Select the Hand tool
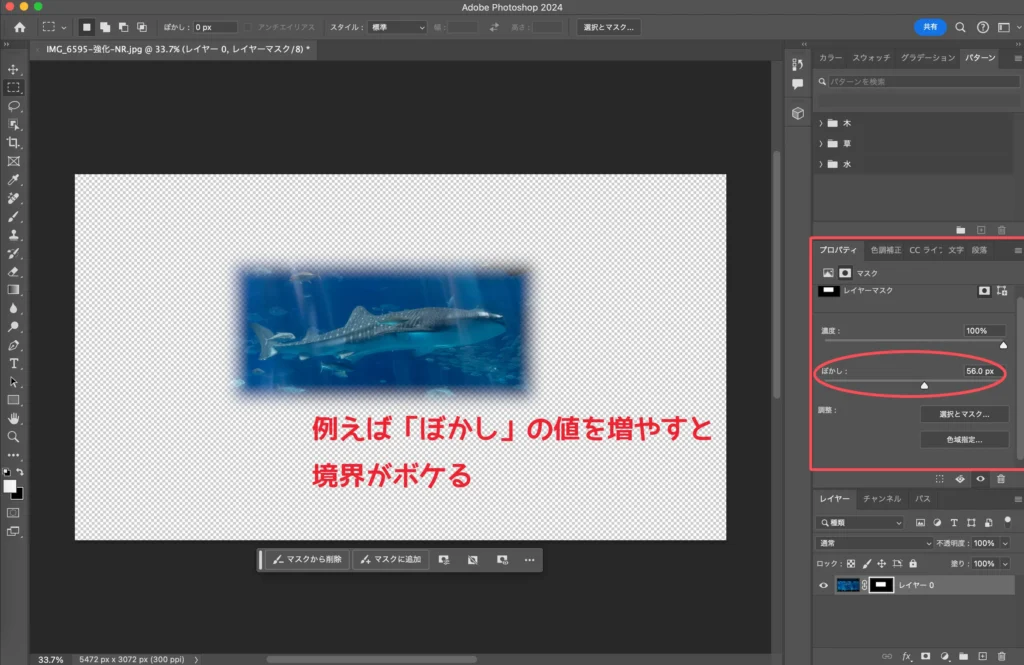This screenshot has height=665, width=1024. click(x=14, y=418)
